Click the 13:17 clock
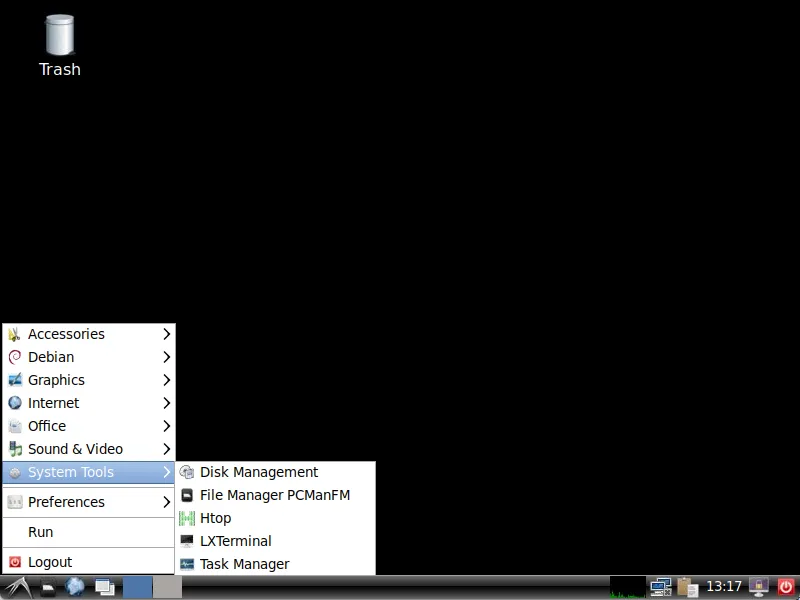 723,587
